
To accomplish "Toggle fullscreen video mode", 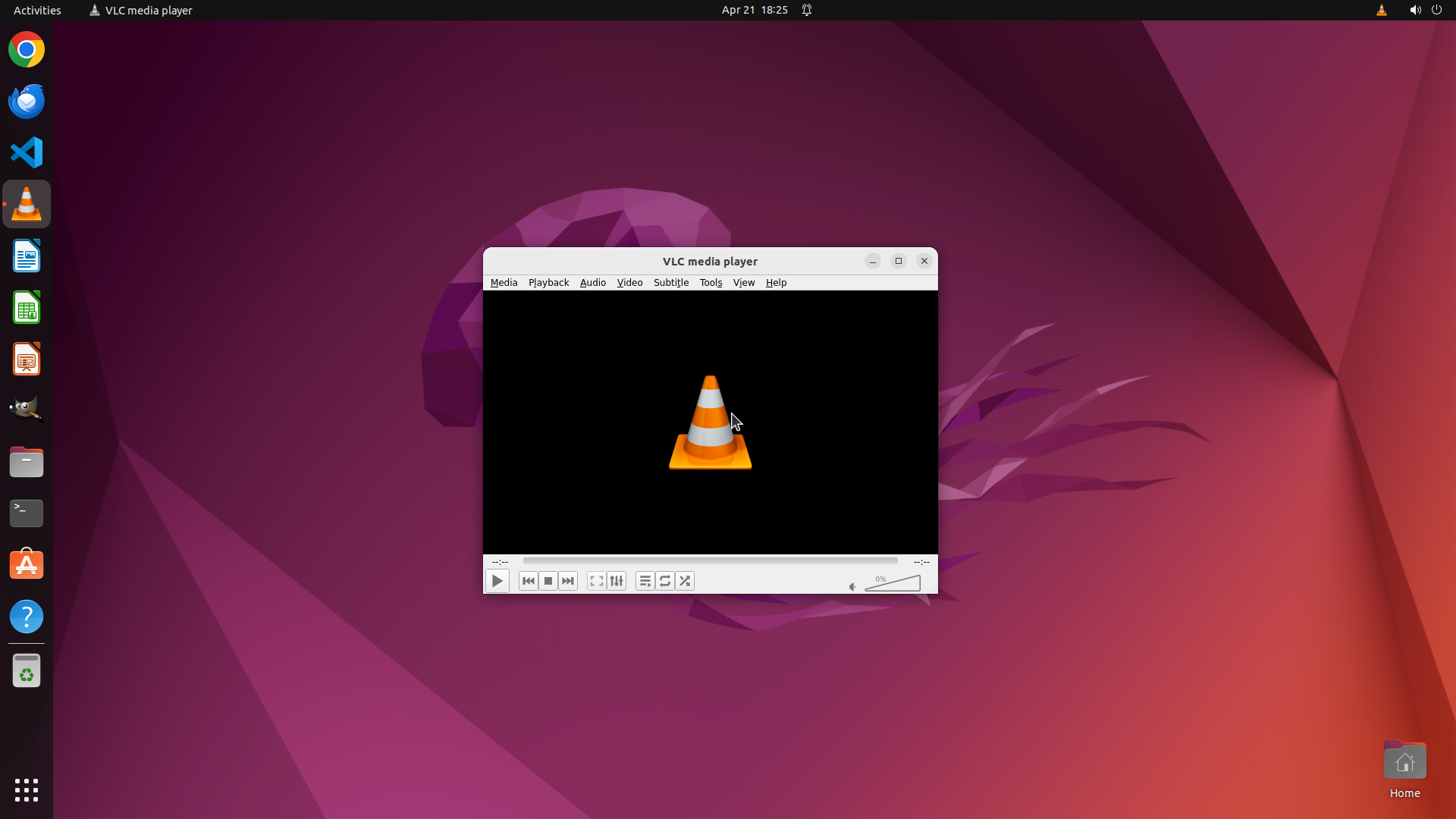I will [x=597, y=581].
